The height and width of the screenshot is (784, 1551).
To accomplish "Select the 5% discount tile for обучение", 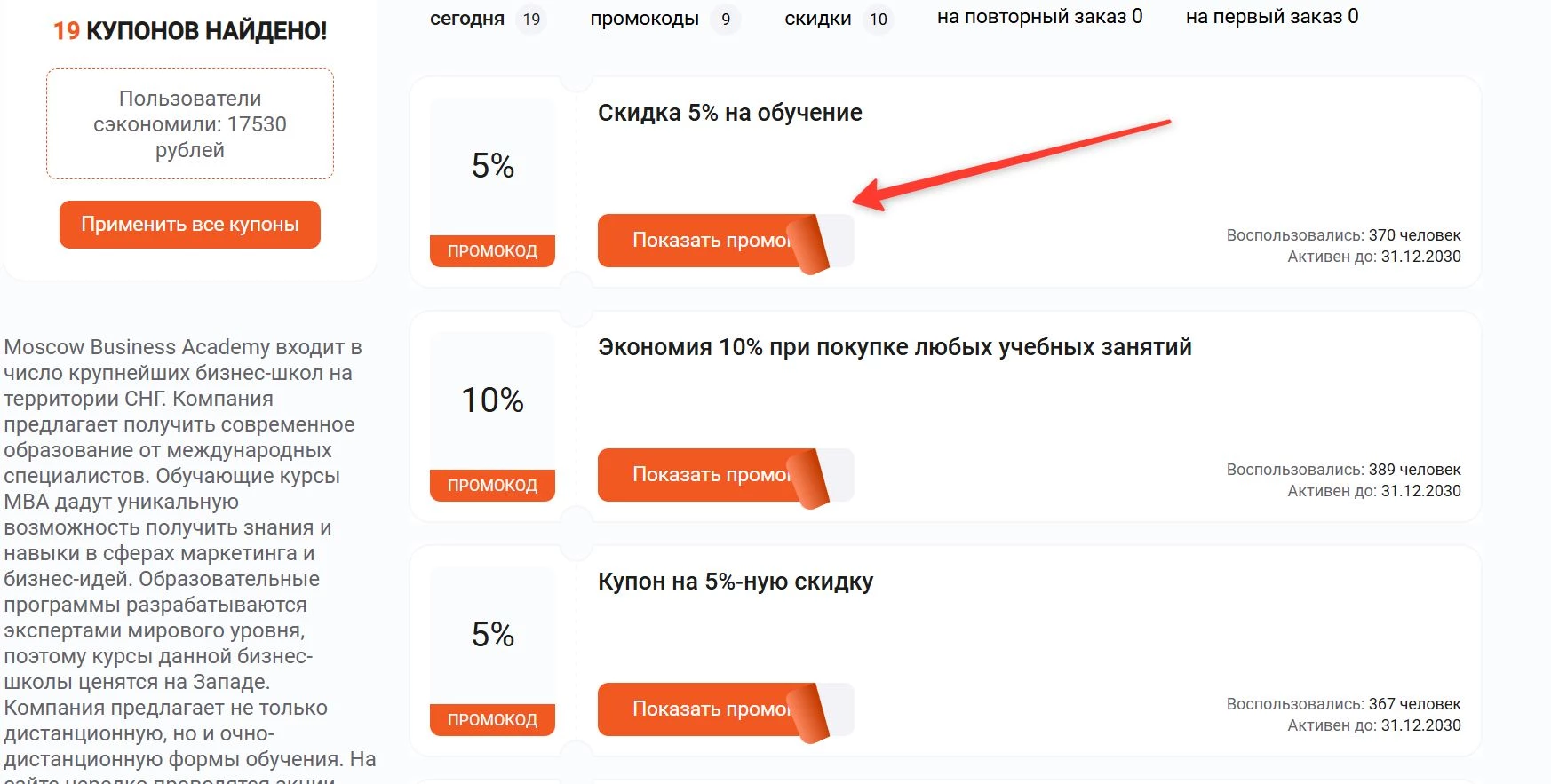I will [492, 166].
